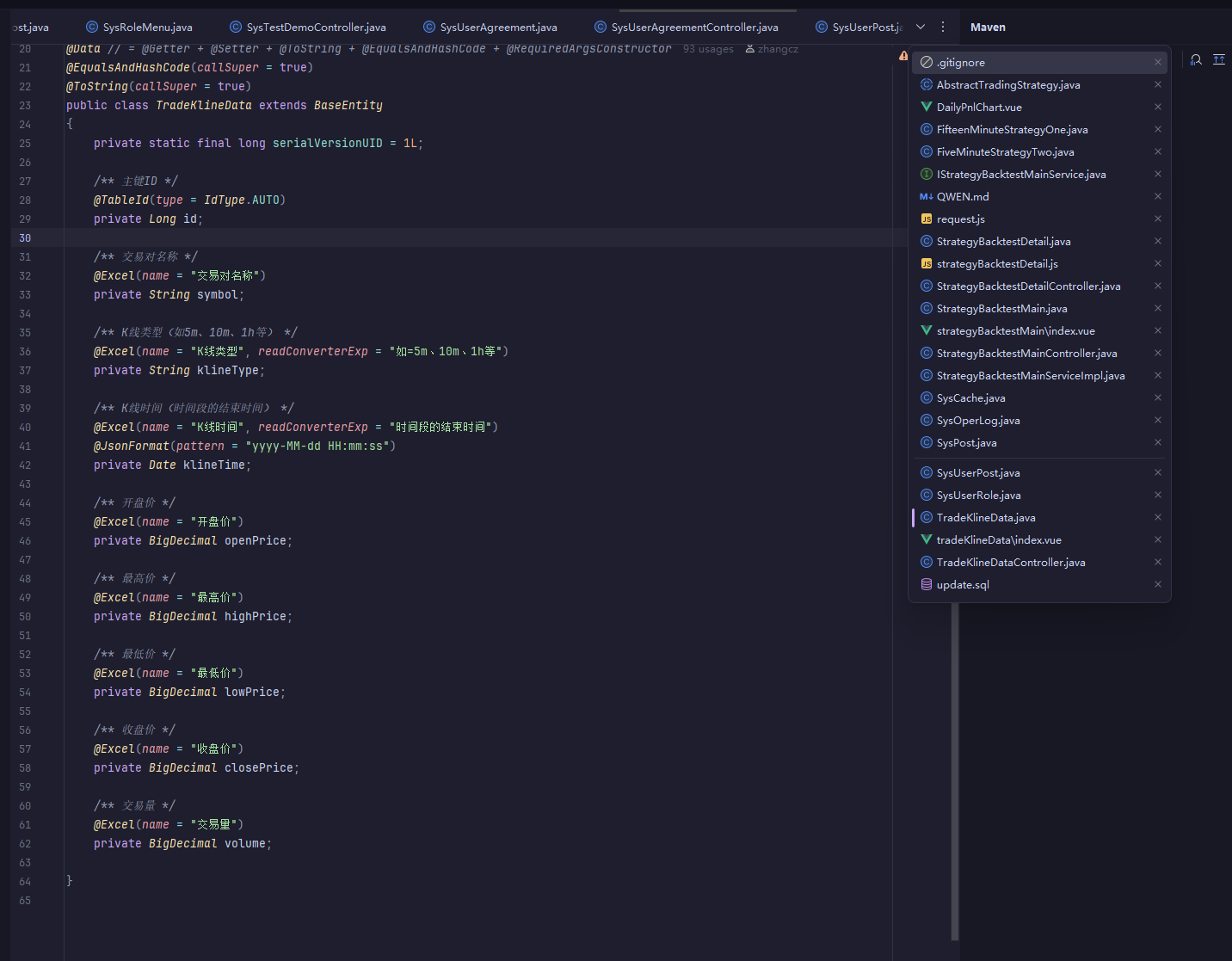This screenshot has width=1232, height=961.
Task: Close AbstractTradingStrategy.java in the list
Action: pos(1158,85)
